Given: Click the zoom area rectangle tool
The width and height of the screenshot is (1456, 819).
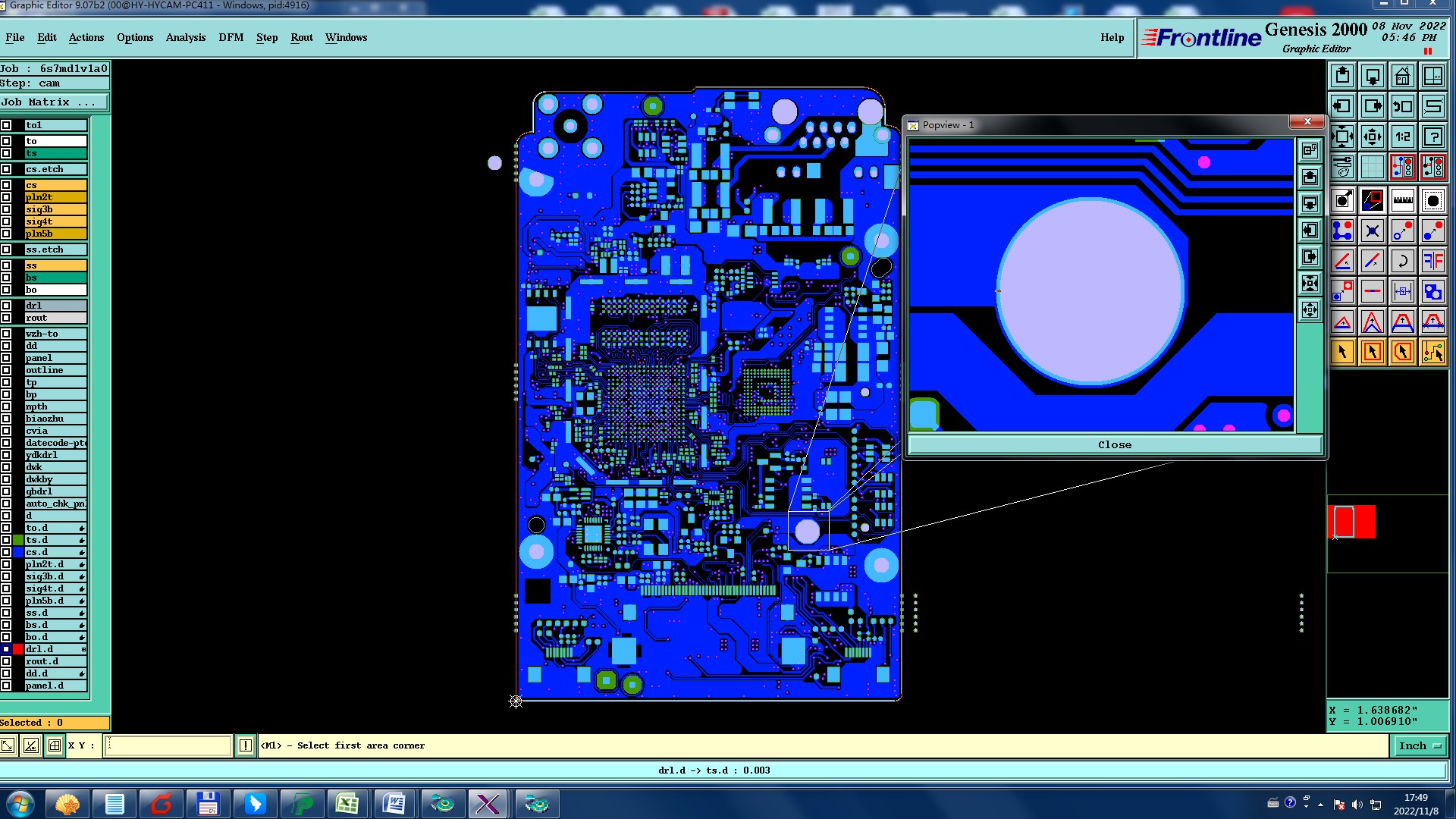Looking at the screenshot, I should tap(1373, 200).
